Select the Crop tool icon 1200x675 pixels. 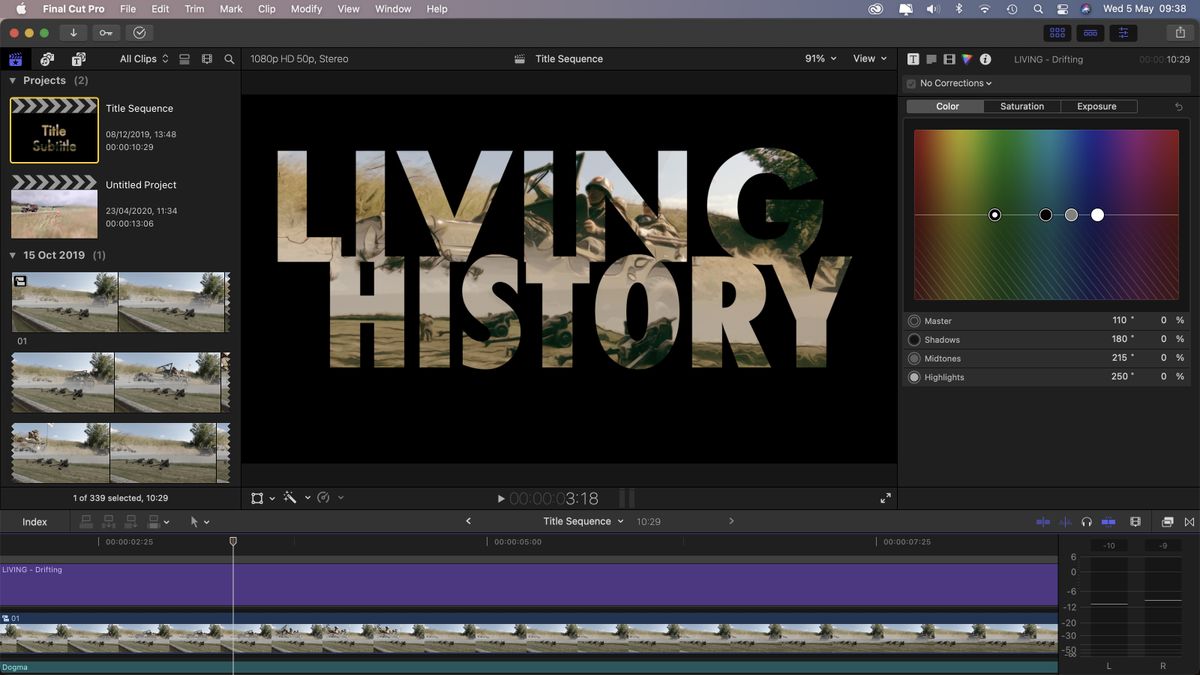(x=258, y=497)
